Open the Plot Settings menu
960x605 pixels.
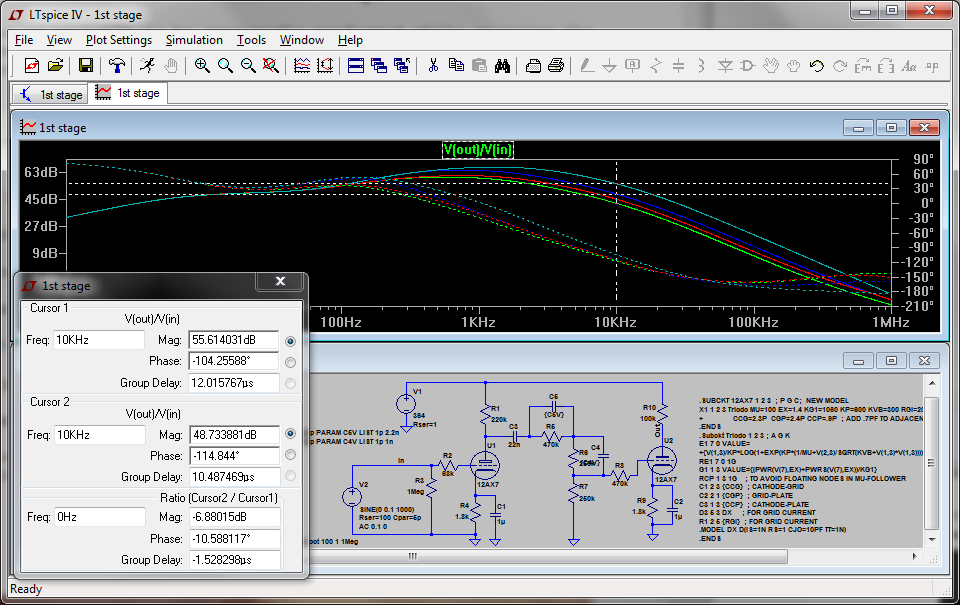pyautogui.click(x=118, y=40)
